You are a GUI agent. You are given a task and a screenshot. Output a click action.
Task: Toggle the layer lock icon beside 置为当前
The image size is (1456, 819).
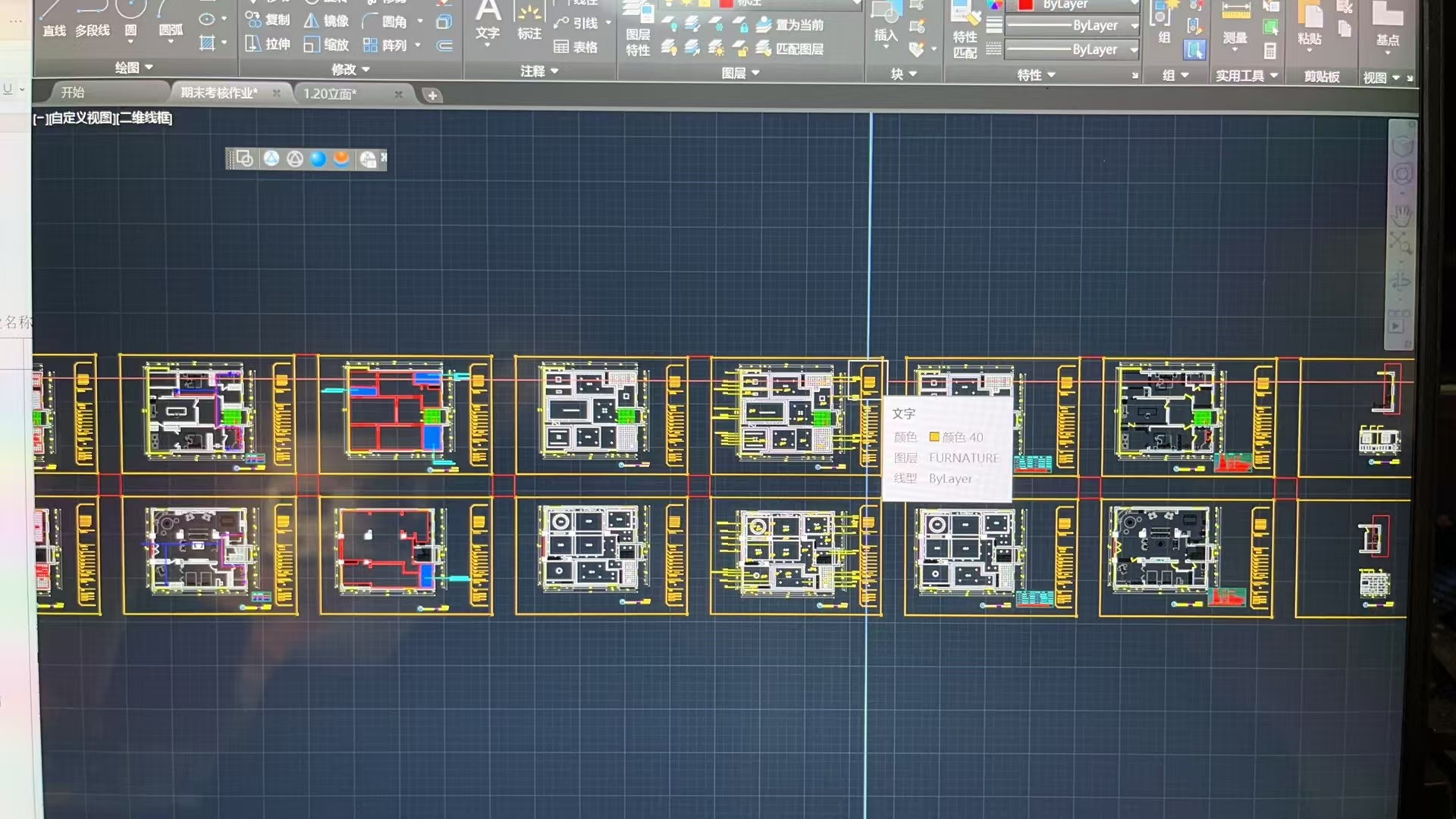pos(741,26)
